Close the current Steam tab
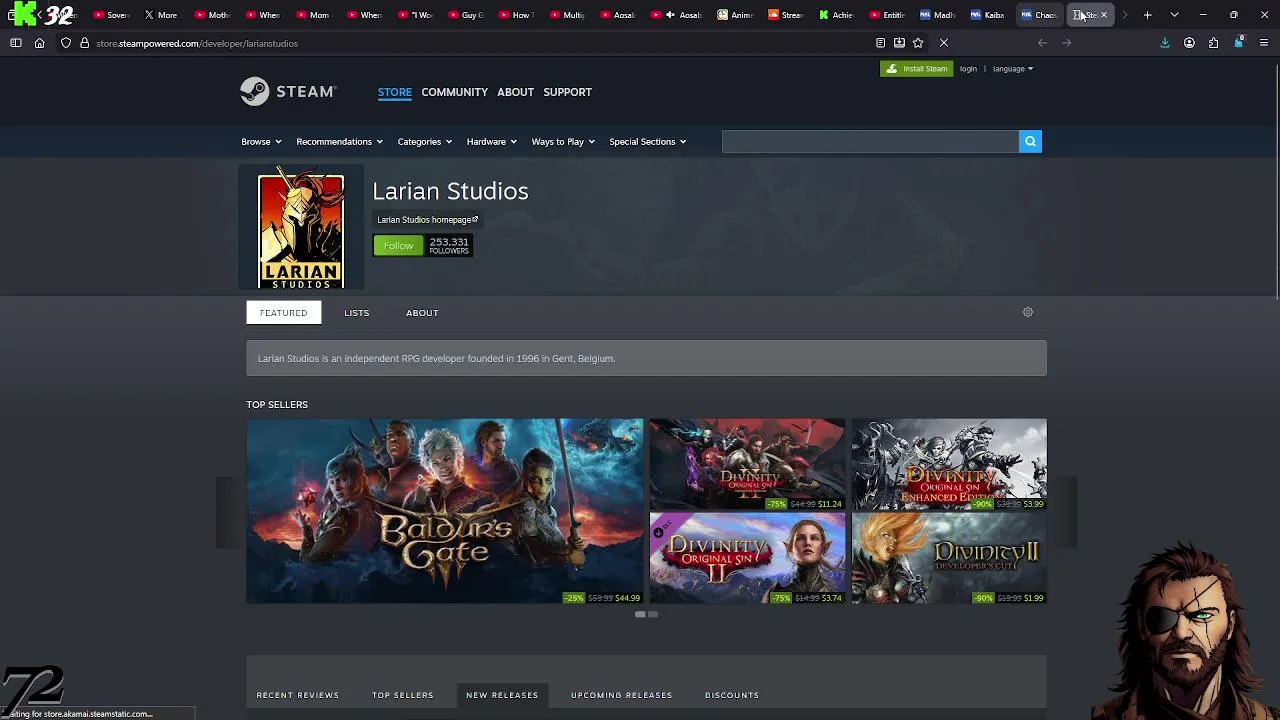The image size is (1280, 720). pos(1104,15)
